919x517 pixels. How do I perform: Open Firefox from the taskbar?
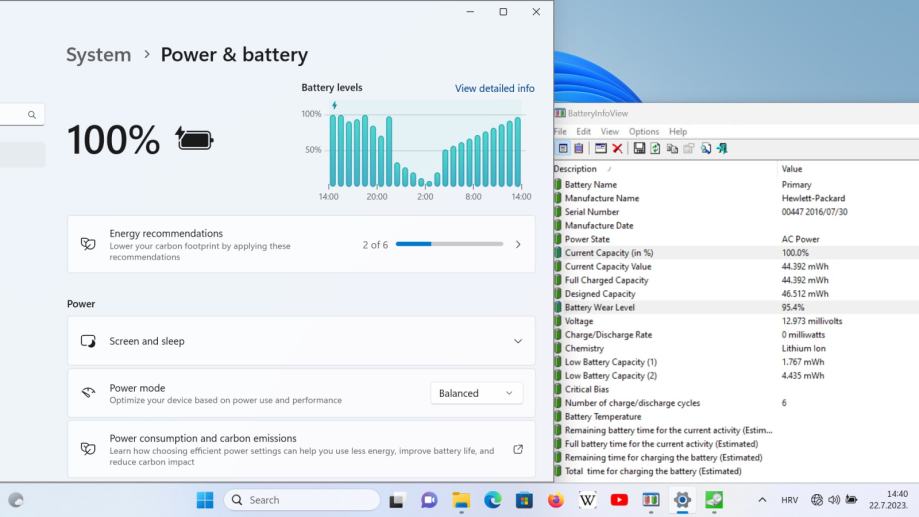coord(555,500)
